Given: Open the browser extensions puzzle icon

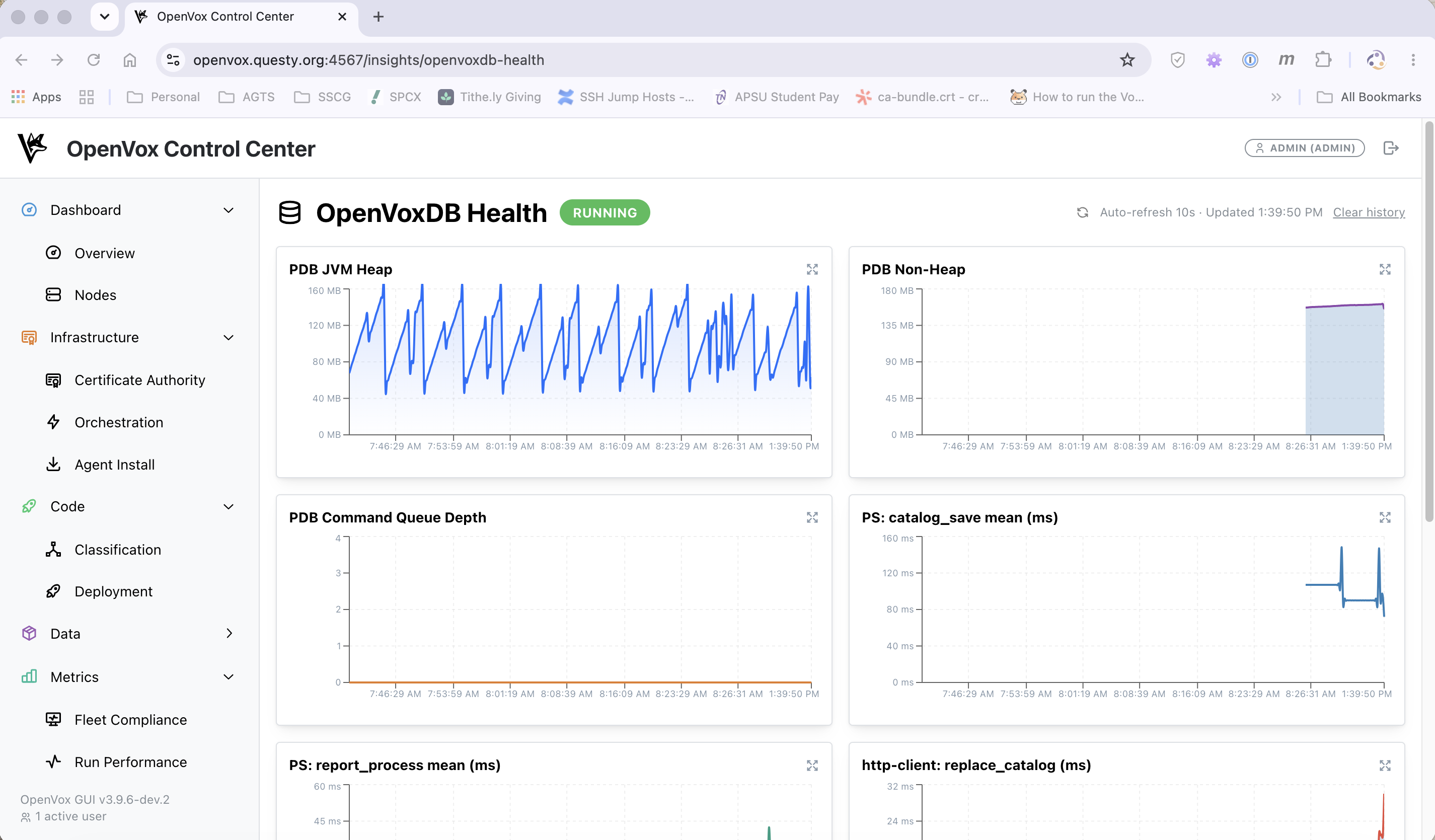Looking at the screenshot, I should [1323, 60].
